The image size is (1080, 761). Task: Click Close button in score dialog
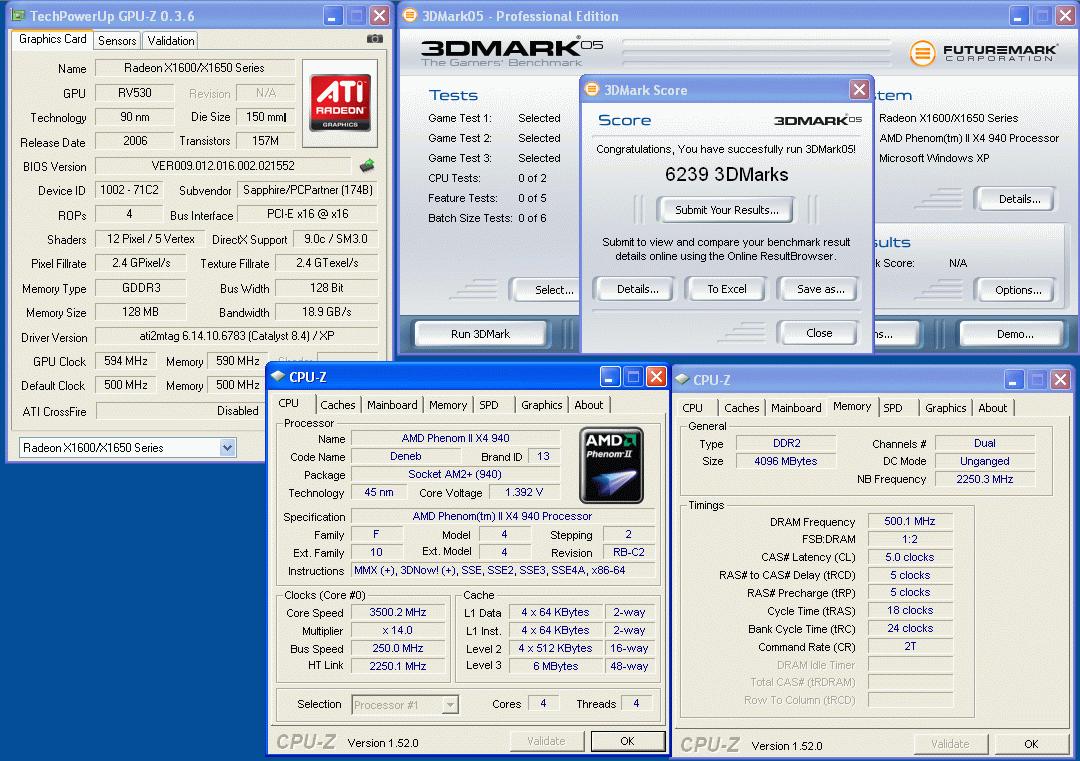(x=819, y=333)
